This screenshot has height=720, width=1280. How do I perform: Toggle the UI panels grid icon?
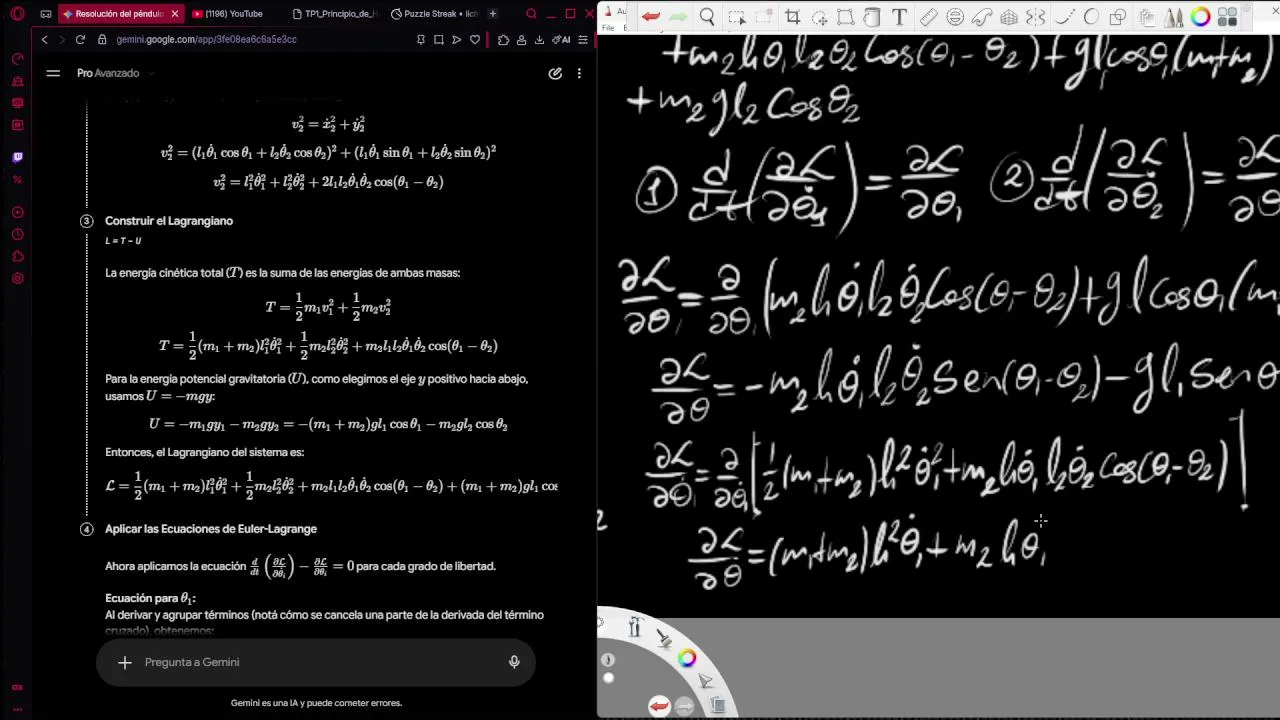point(1227,17)
